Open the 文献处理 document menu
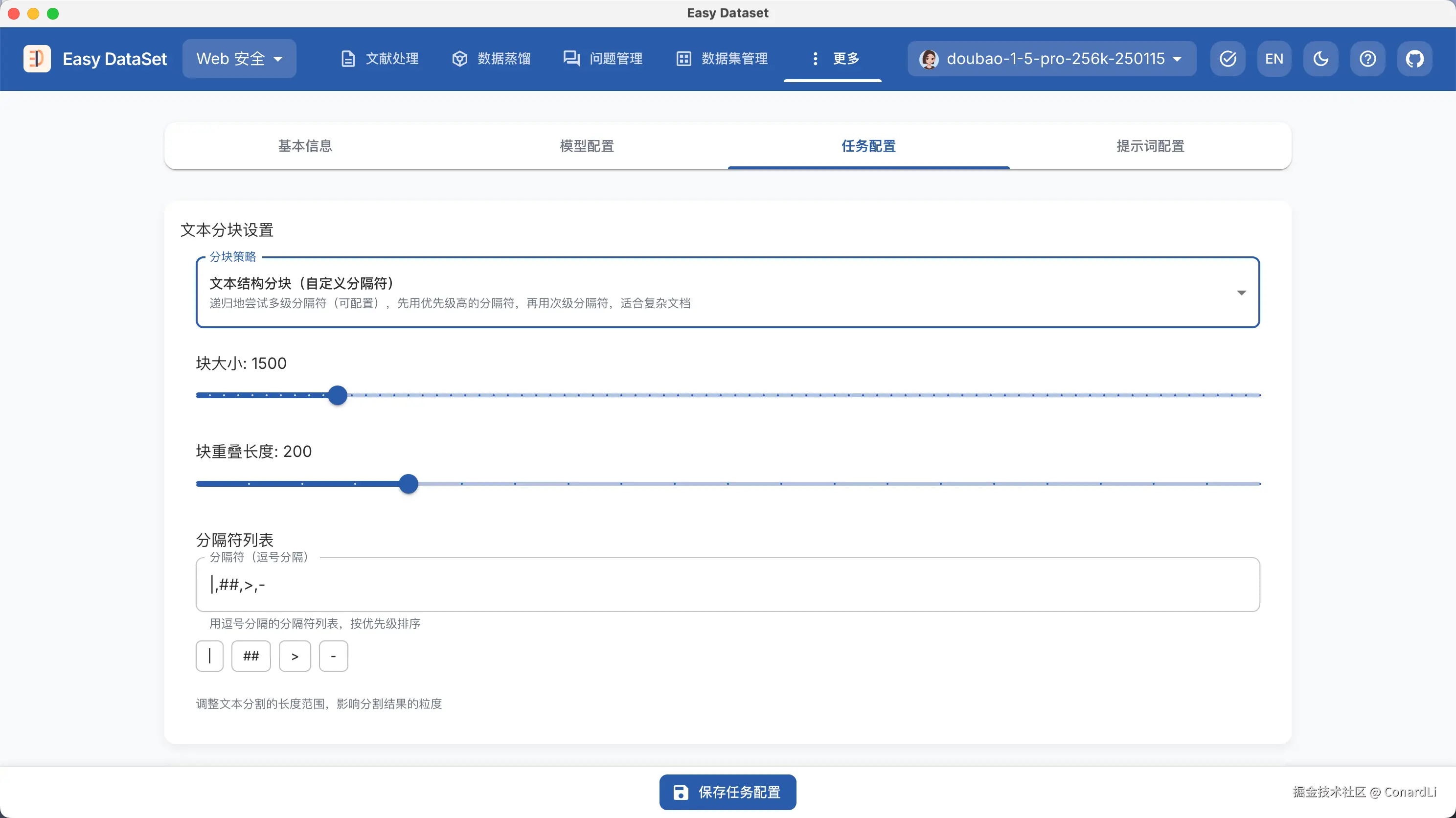This screenshot has width=1456, height=818. pyautogui.click(x=380, y=59)
